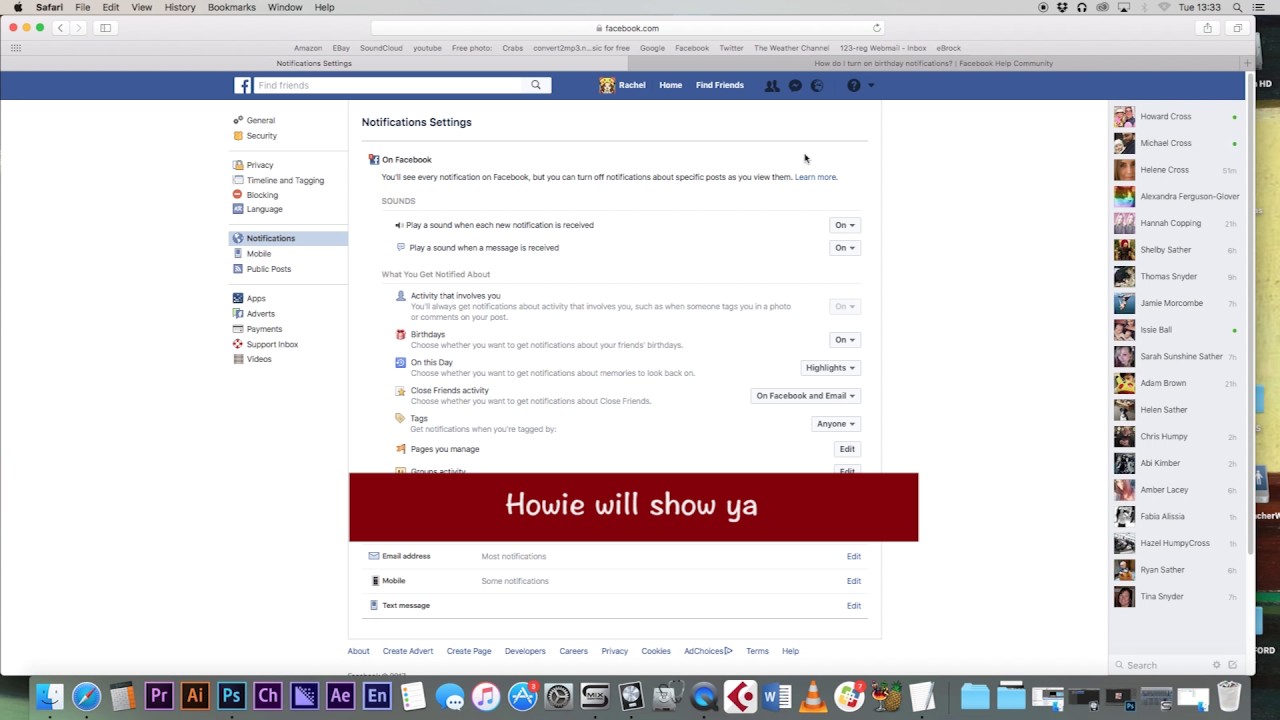Click Safari's facebook.com address bar
Image resolution: width=1280 pixels, height=720 pixels.
[630, 28]
